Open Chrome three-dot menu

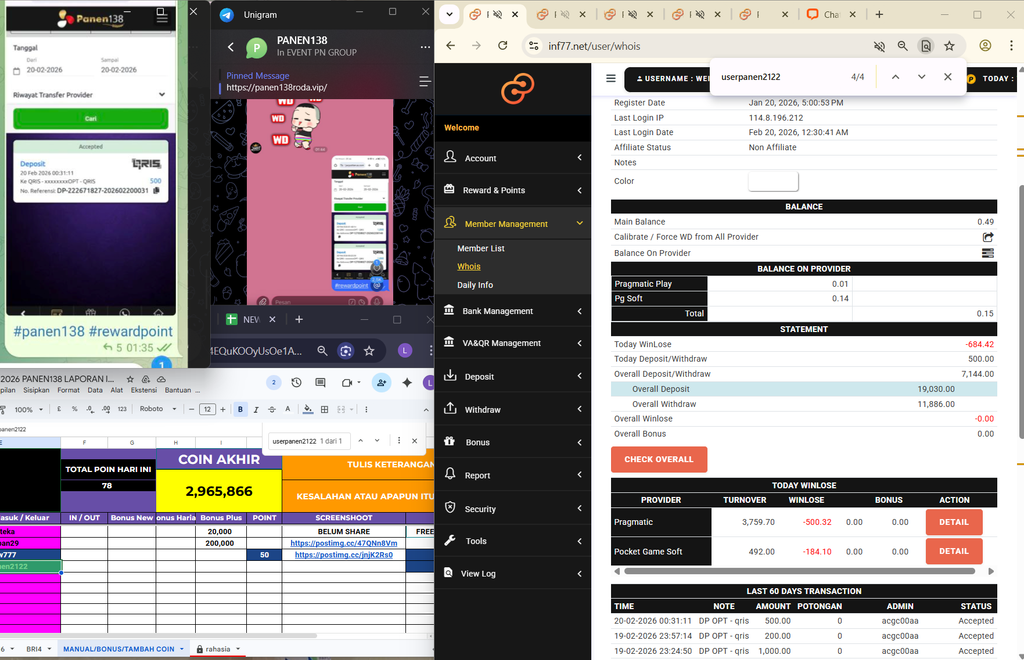tap(1011, 46)
